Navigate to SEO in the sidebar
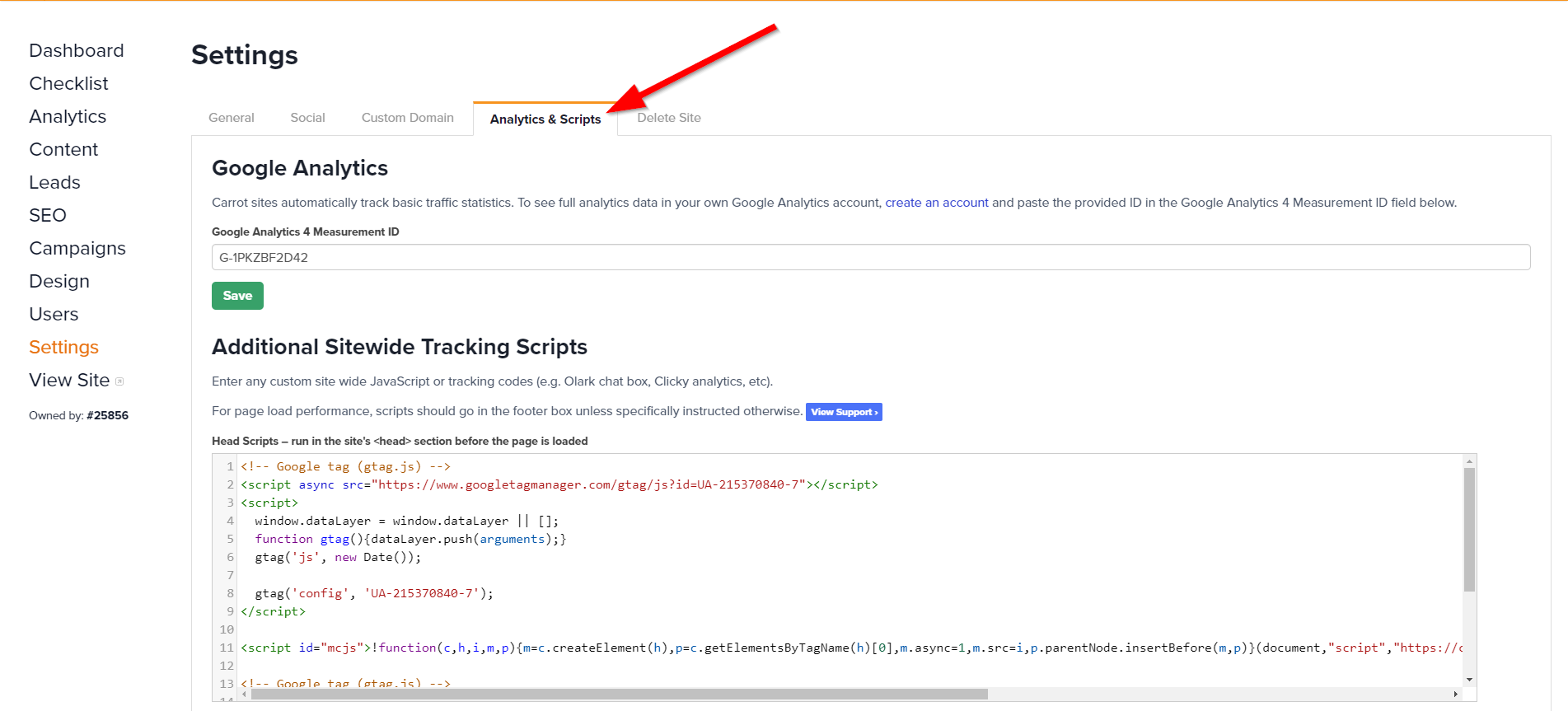 click(47, 215)
